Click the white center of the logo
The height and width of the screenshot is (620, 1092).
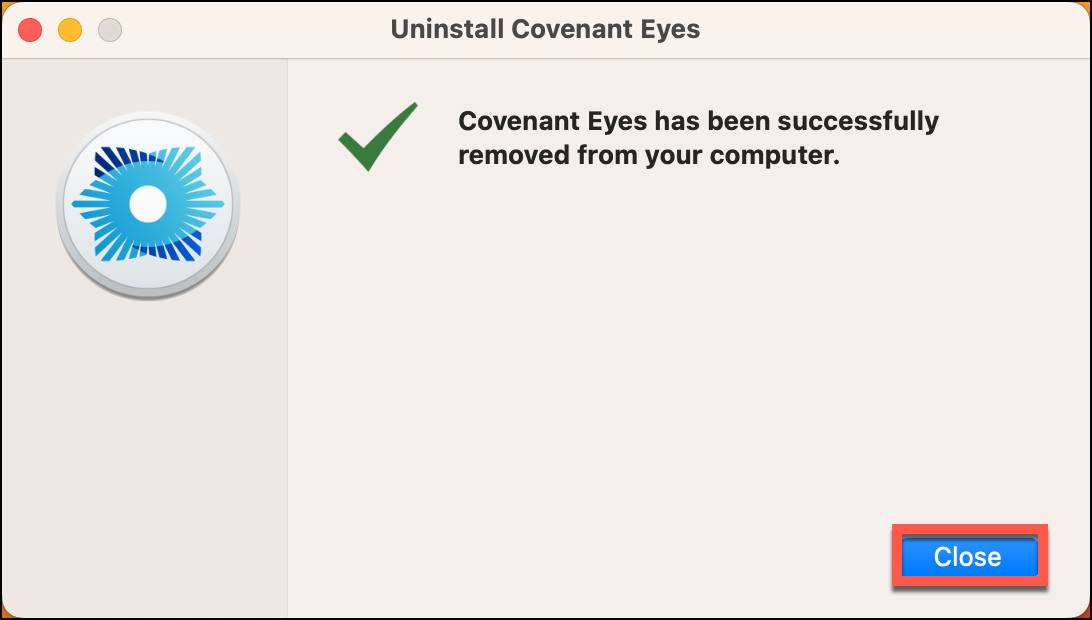[x=148, y=205]
